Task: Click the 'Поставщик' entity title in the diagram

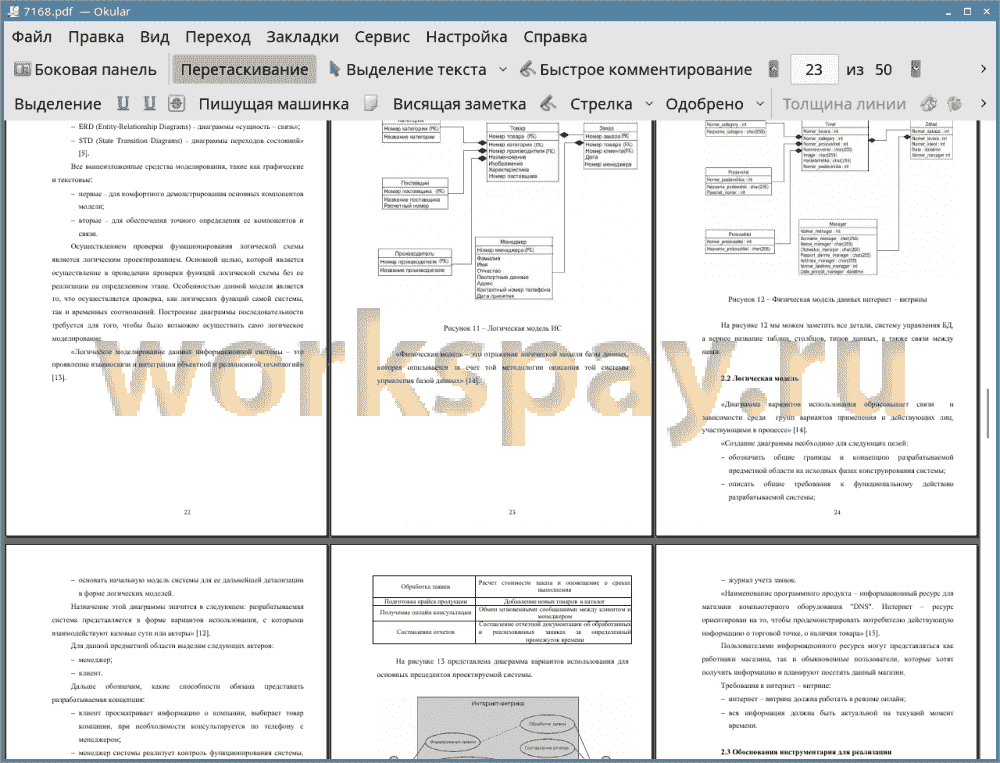Action: (x=415, y=183)
